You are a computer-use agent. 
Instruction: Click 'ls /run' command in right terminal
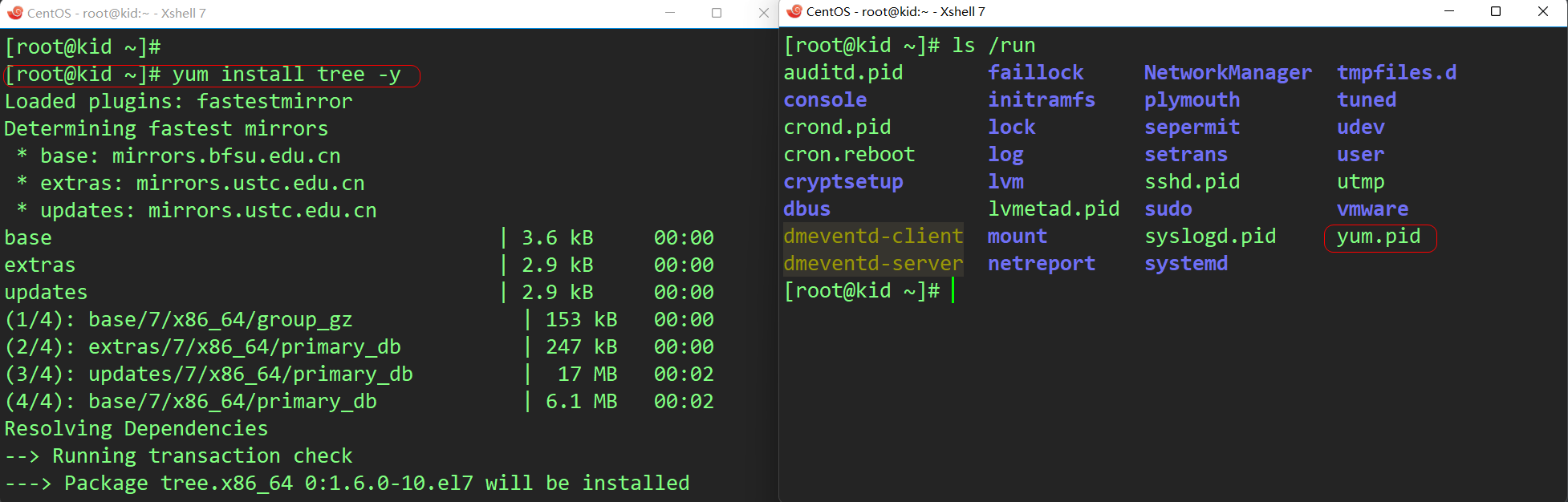tap(993, 46)
